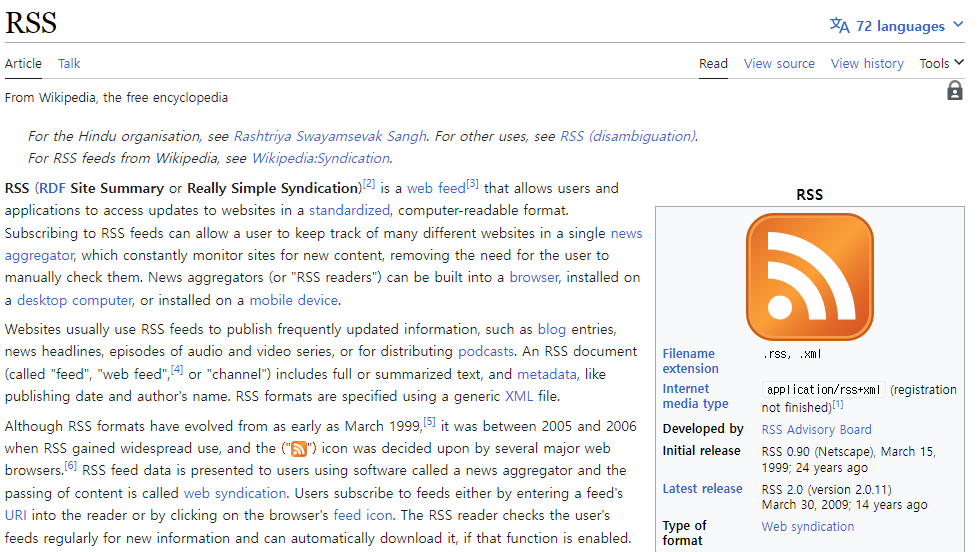The height and width of the screenshot is (552, 978).
Task: Click the 'Type of format' infobox label
Action: click(x=684, y=533)
